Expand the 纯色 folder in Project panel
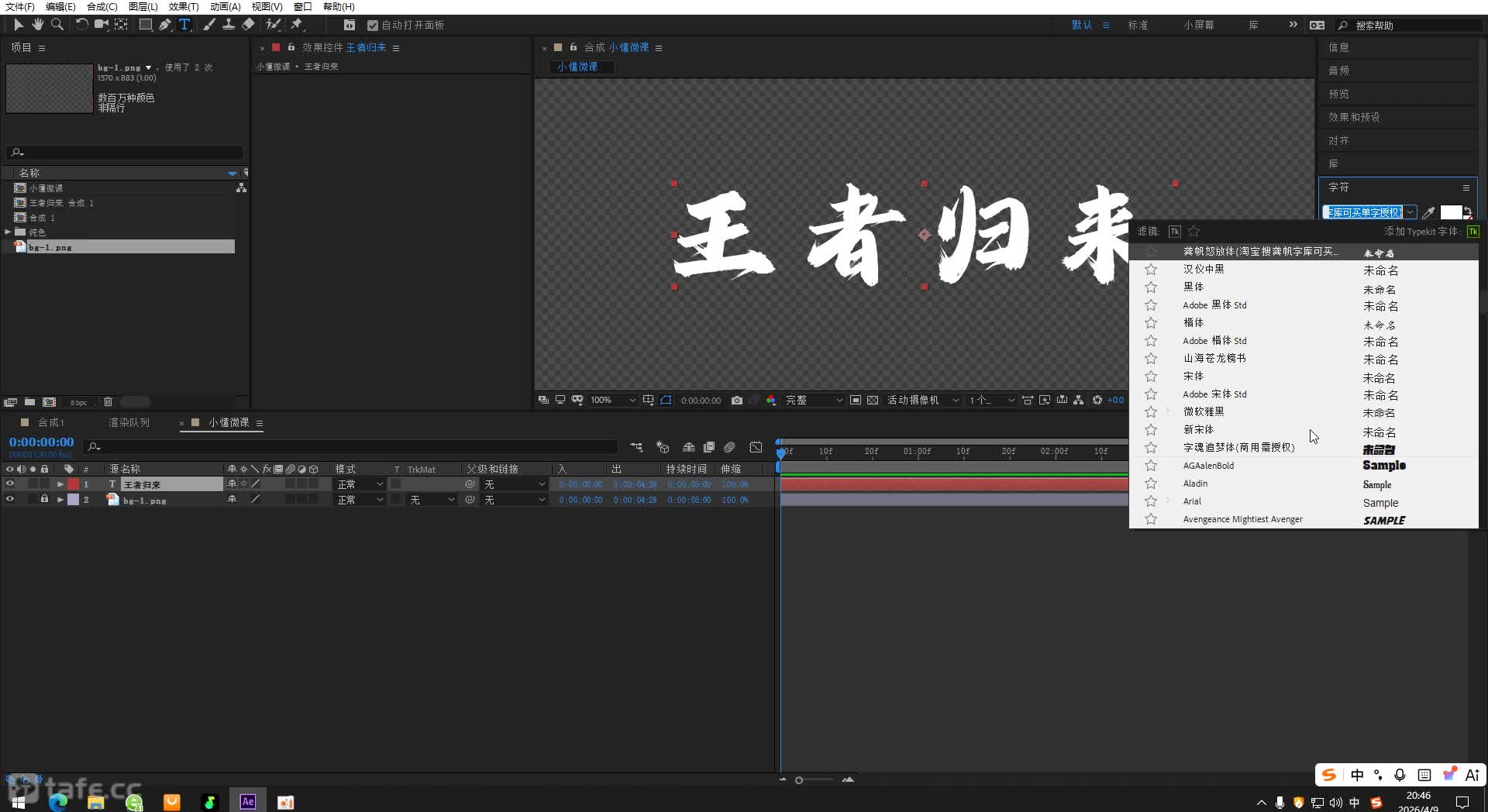This screenshot has height=812, width=1488. [x=8, y=232]
